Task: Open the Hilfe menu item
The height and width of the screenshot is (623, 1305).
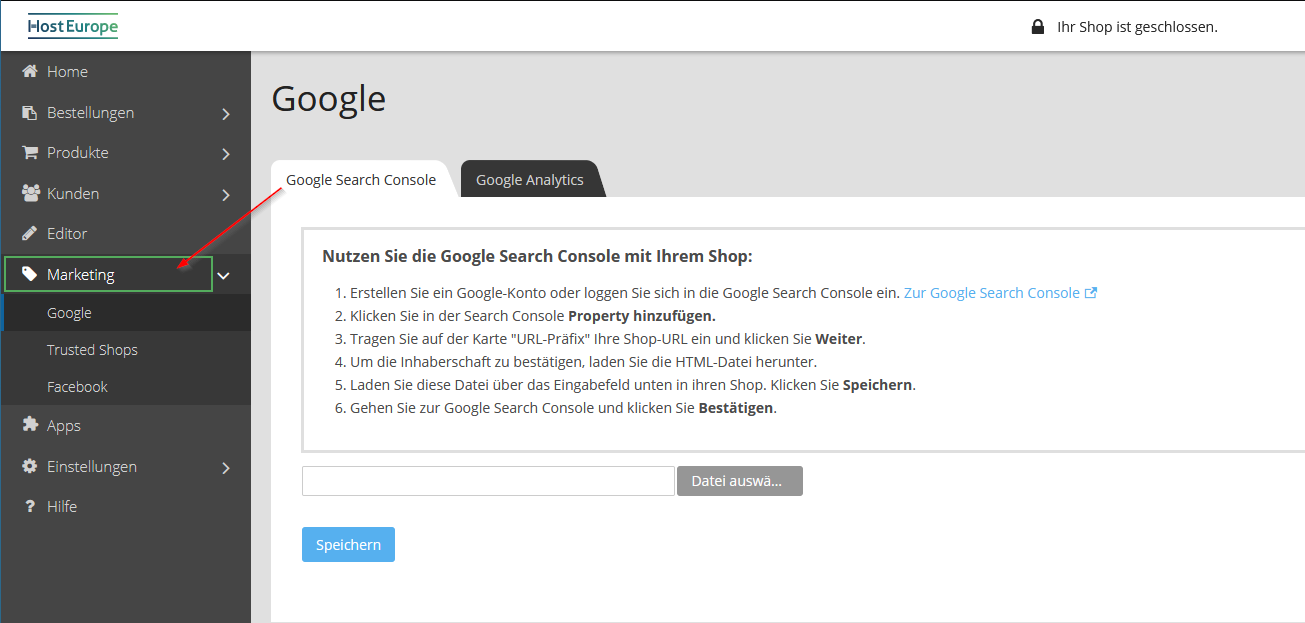Action: [125, 507]
